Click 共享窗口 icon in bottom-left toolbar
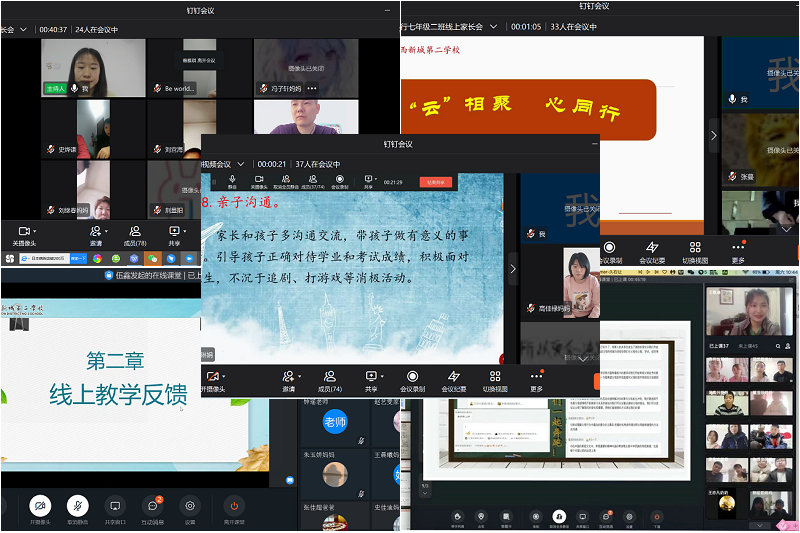The width and height of the screenshot is (800, 533). point(115,506)
